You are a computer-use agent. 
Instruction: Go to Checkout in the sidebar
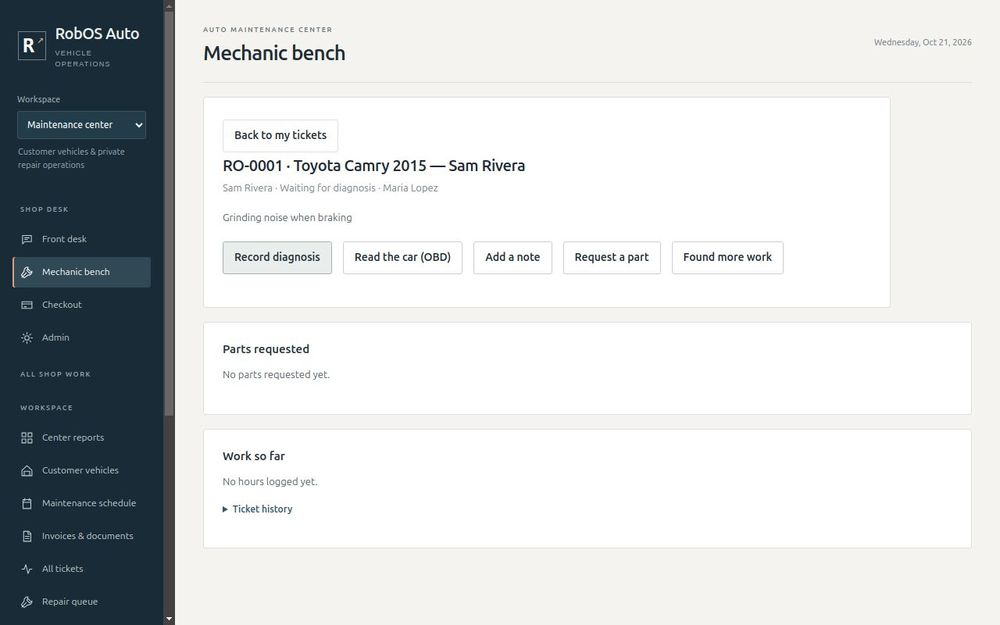pyautogui.click(x=82, y=305)
